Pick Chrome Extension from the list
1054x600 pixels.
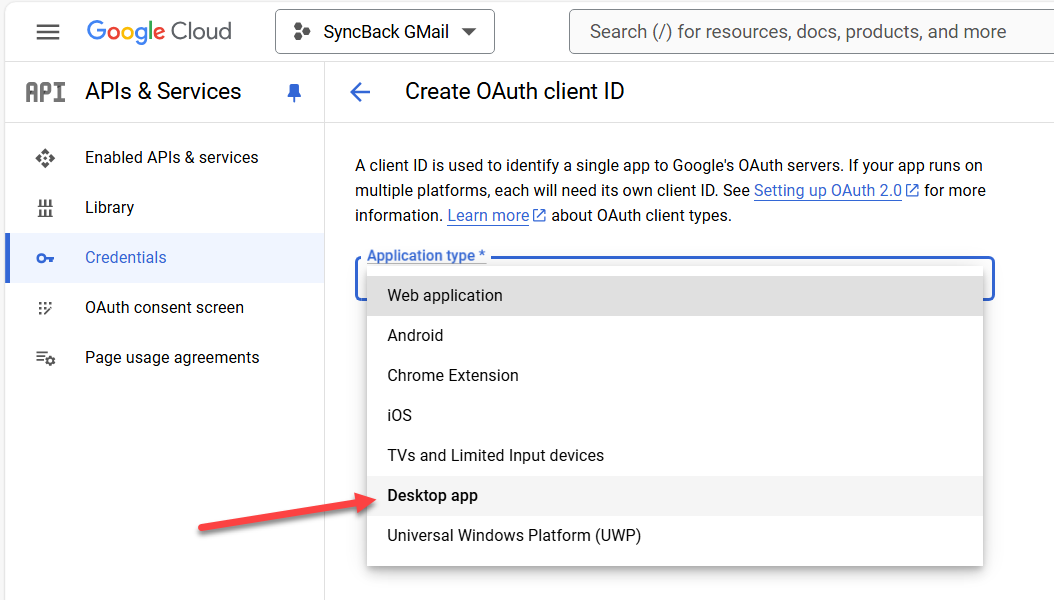coord(675,376)
